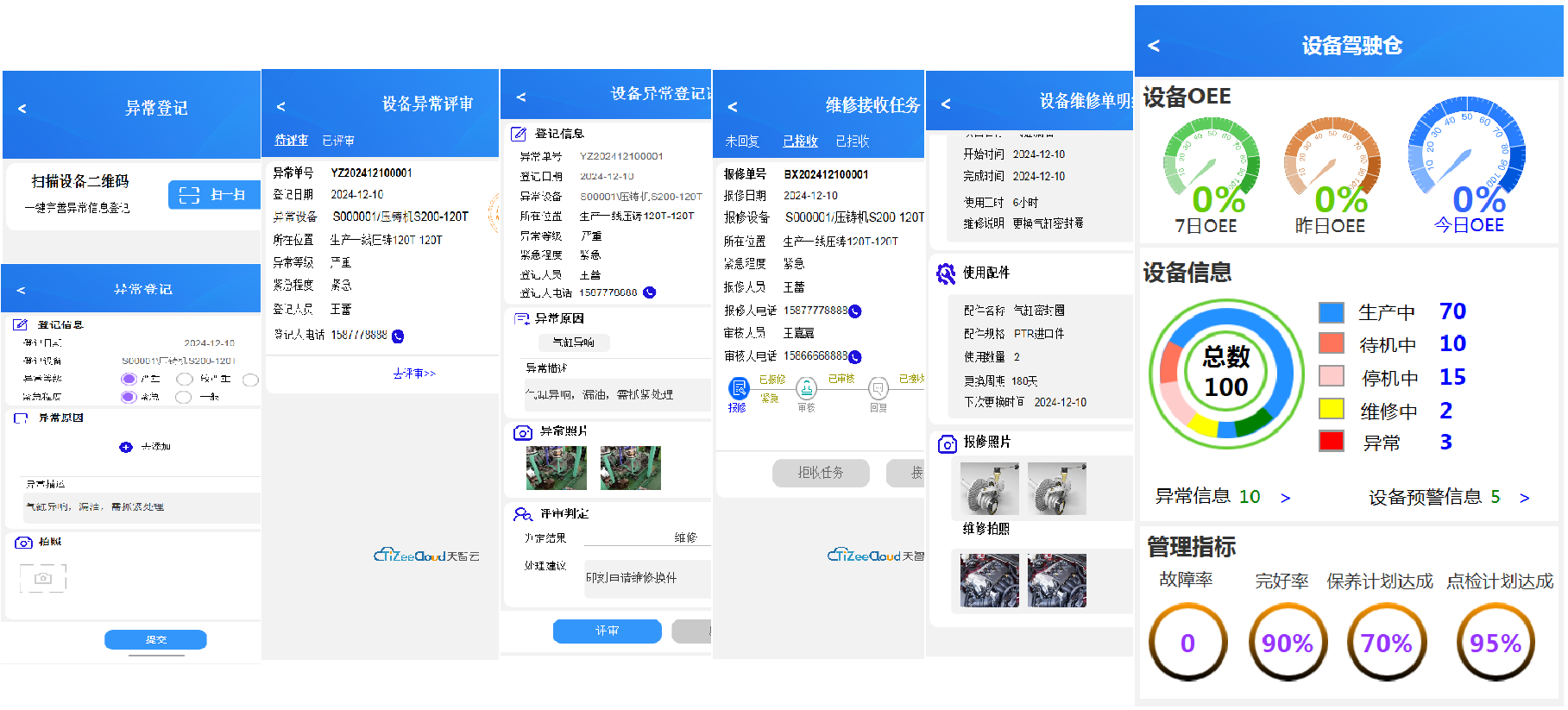
Task: Tap the scan QR code (扫一扫) button
Action: pyautogui.click(x=213, y=195)
